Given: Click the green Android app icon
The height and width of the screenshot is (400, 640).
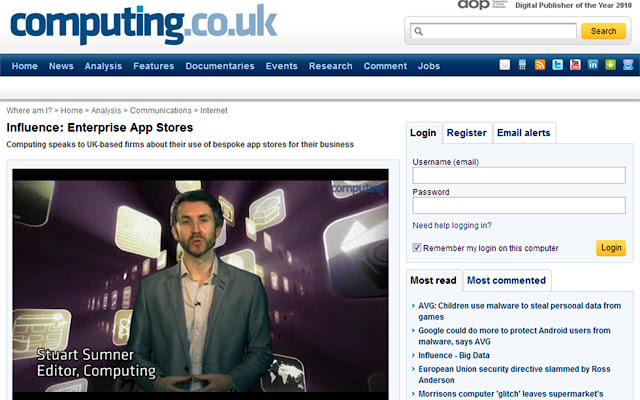Looking at the screenshot, I should (609, 65).
